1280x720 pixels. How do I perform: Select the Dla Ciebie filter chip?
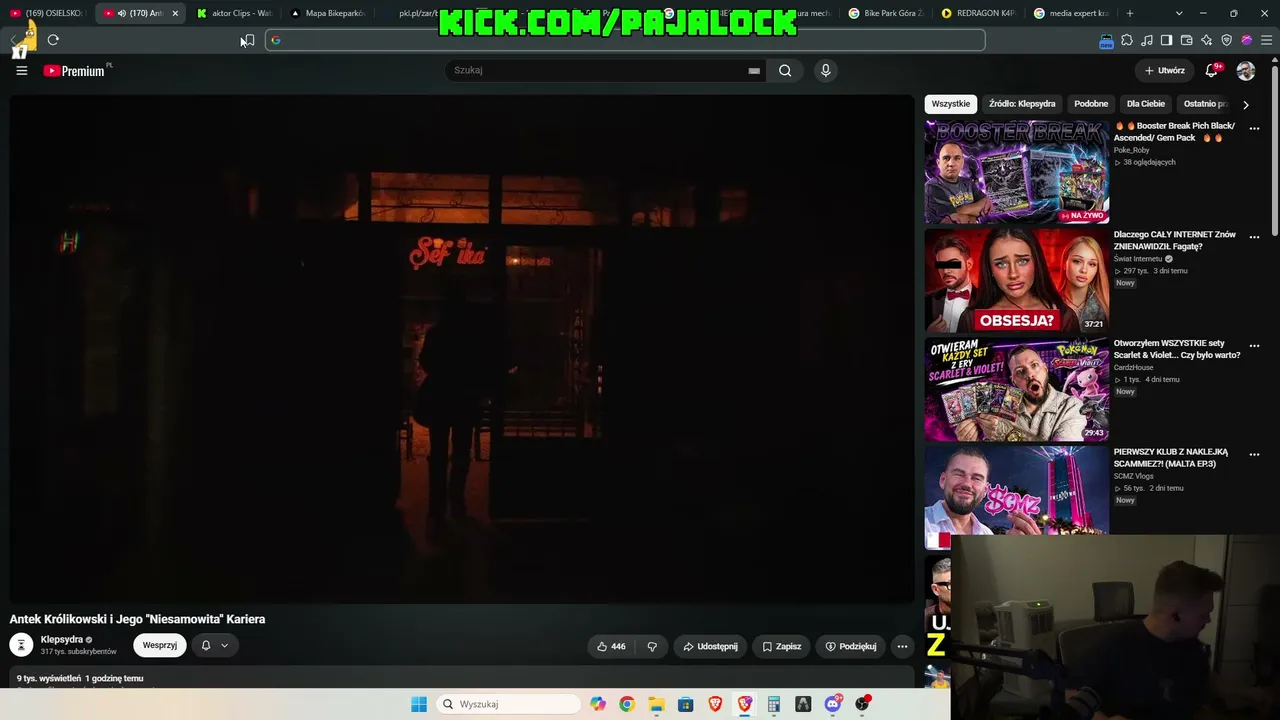point(1146,104)
